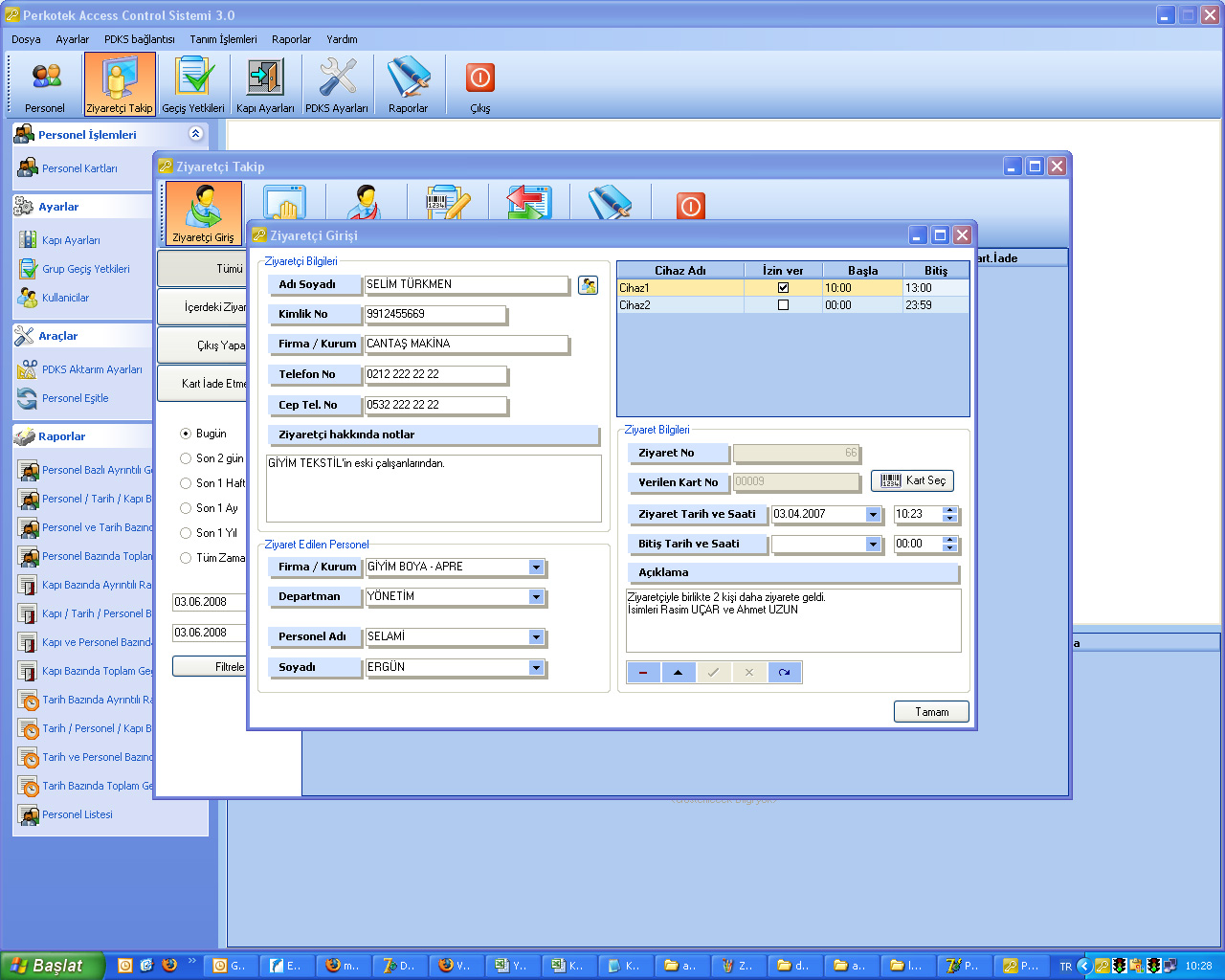The height and width of the screenshot is (980, 1225).
Task: Click the Geçiş Yetkileri toolbar icon
Action: [193, 84]
